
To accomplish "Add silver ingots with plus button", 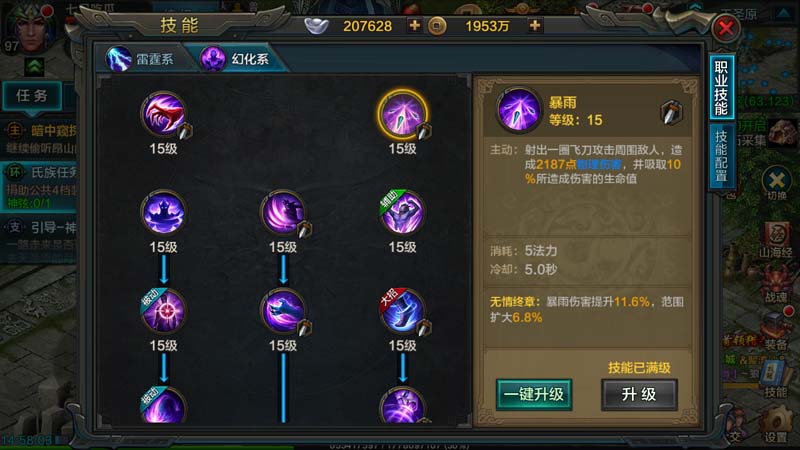I will pyautogui.click(x=415, y=25).
